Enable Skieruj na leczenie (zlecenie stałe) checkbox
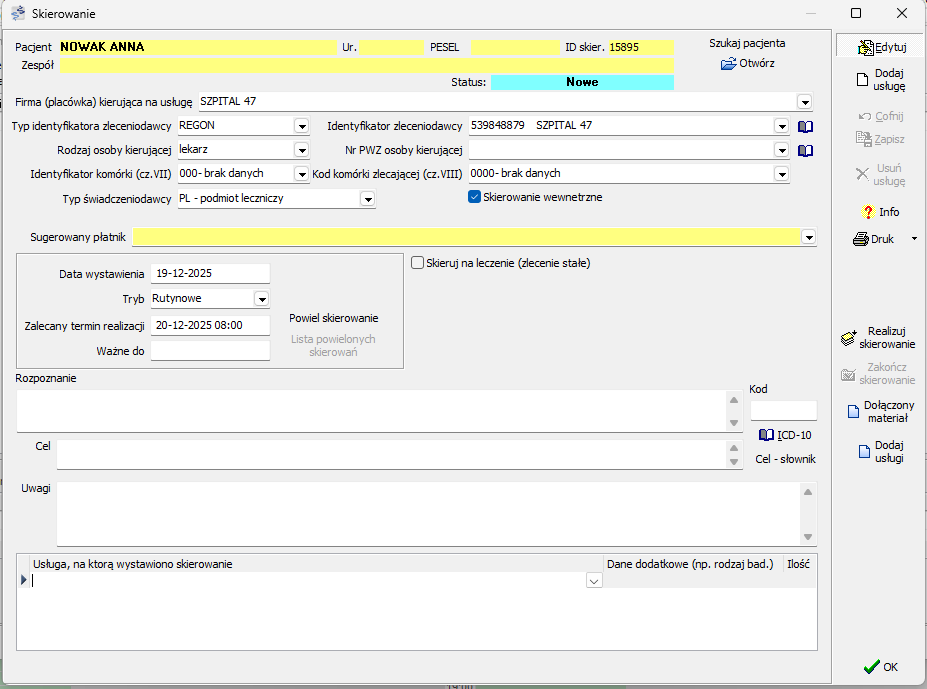The width and height of the screenshot is (927, 689). [418, 263]
